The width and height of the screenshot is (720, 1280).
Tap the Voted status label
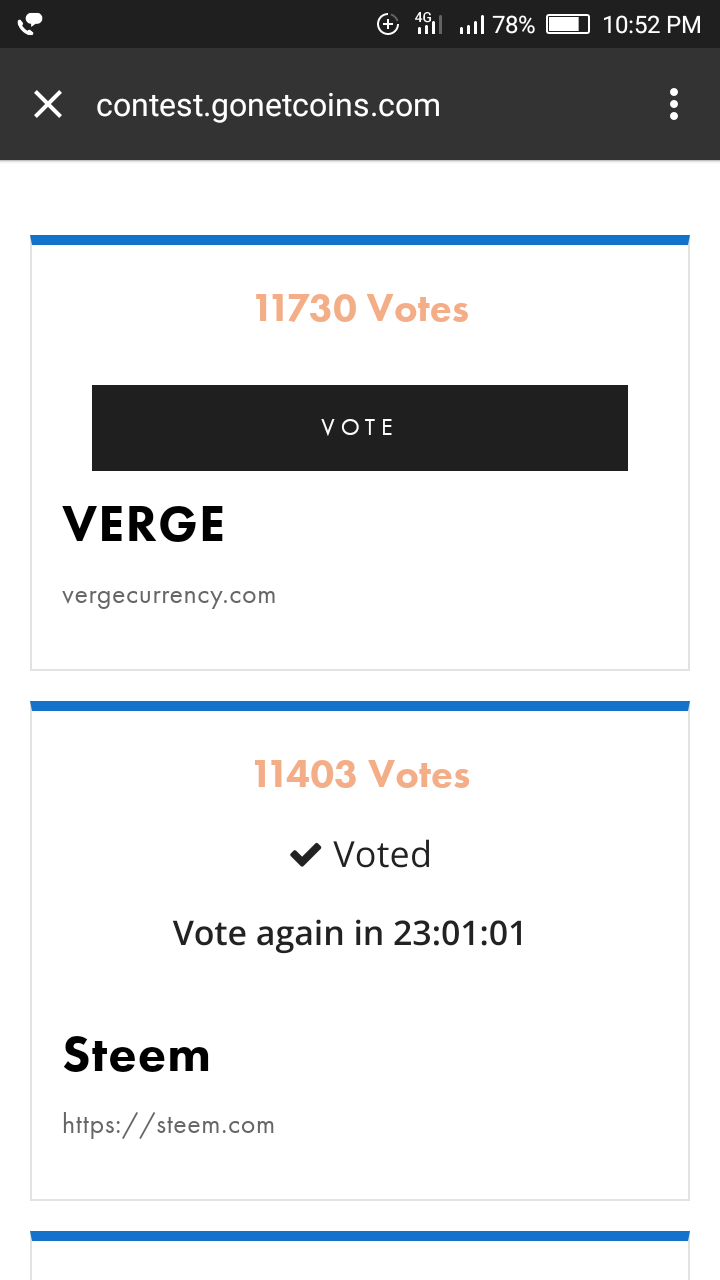click(x=382, y=855)
